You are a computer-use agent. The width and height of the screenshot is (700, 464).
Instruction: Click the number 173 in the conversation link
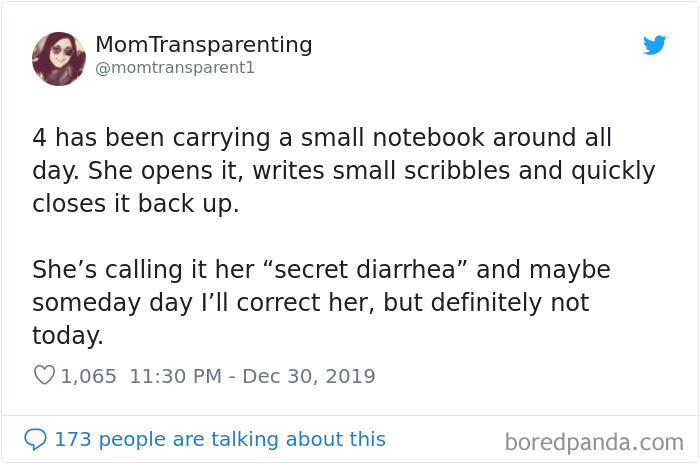[x=73, y=439]
